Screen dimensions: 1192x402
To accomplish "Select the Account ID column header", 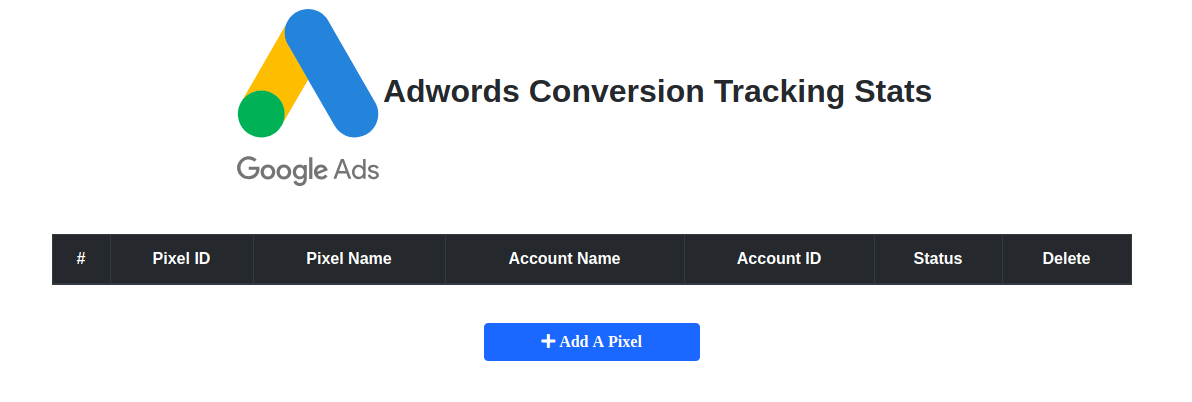I will pos(779,258).
